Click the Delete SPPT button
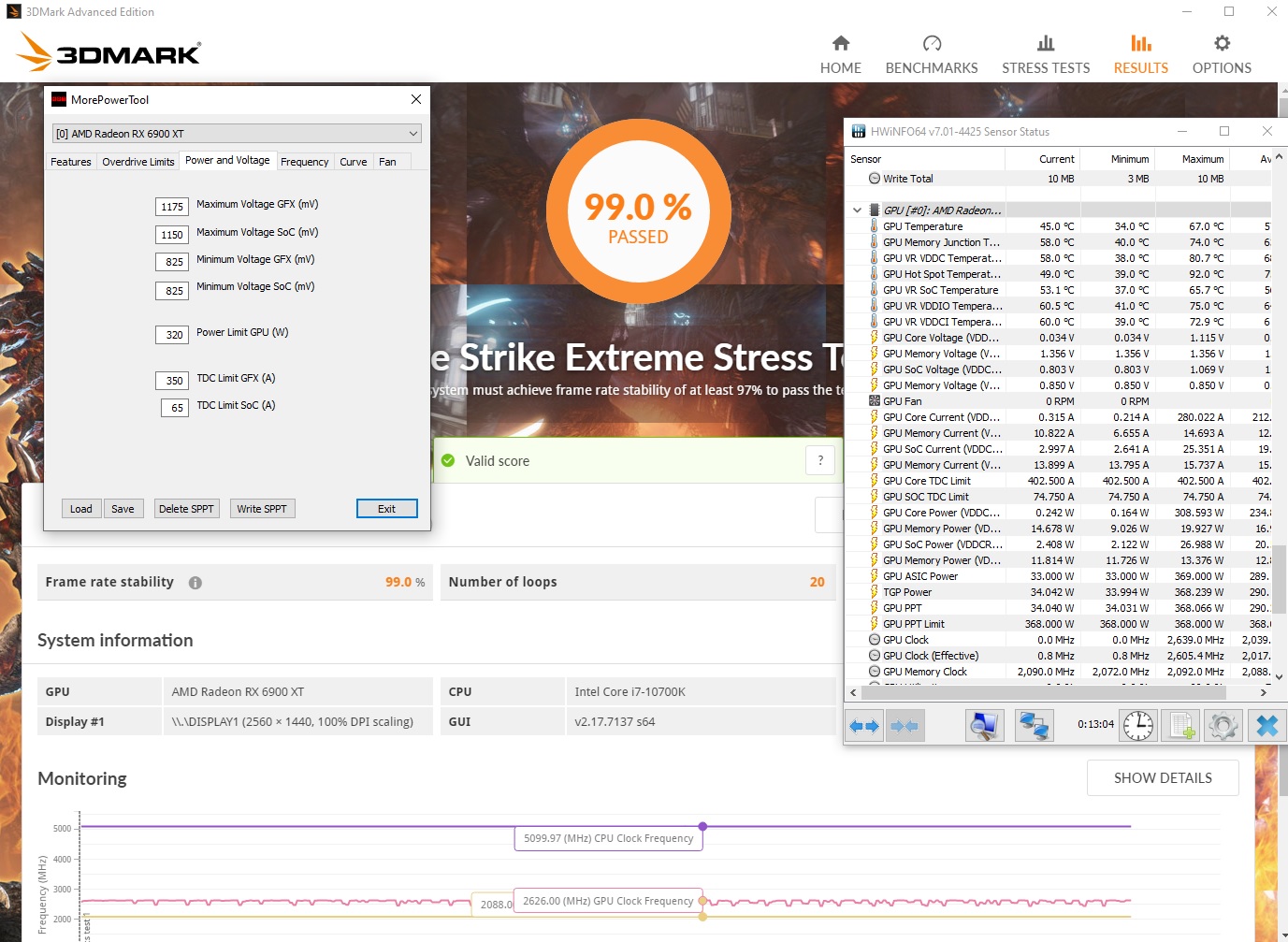The width and height of the screenshot is (1288, 942). pyautogui.click(x=186, y=509)
